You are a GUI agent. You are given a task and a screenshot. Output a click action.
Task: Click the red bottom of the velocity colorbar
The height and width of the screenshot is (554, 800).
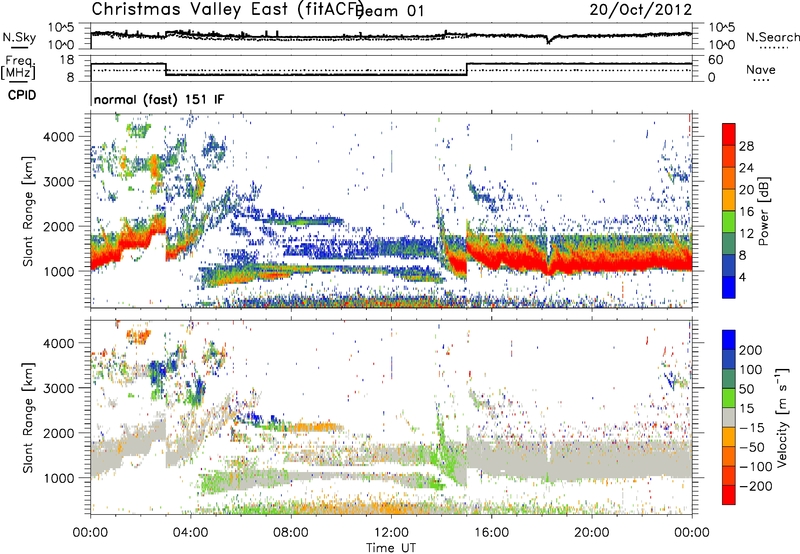coord(729,495)
